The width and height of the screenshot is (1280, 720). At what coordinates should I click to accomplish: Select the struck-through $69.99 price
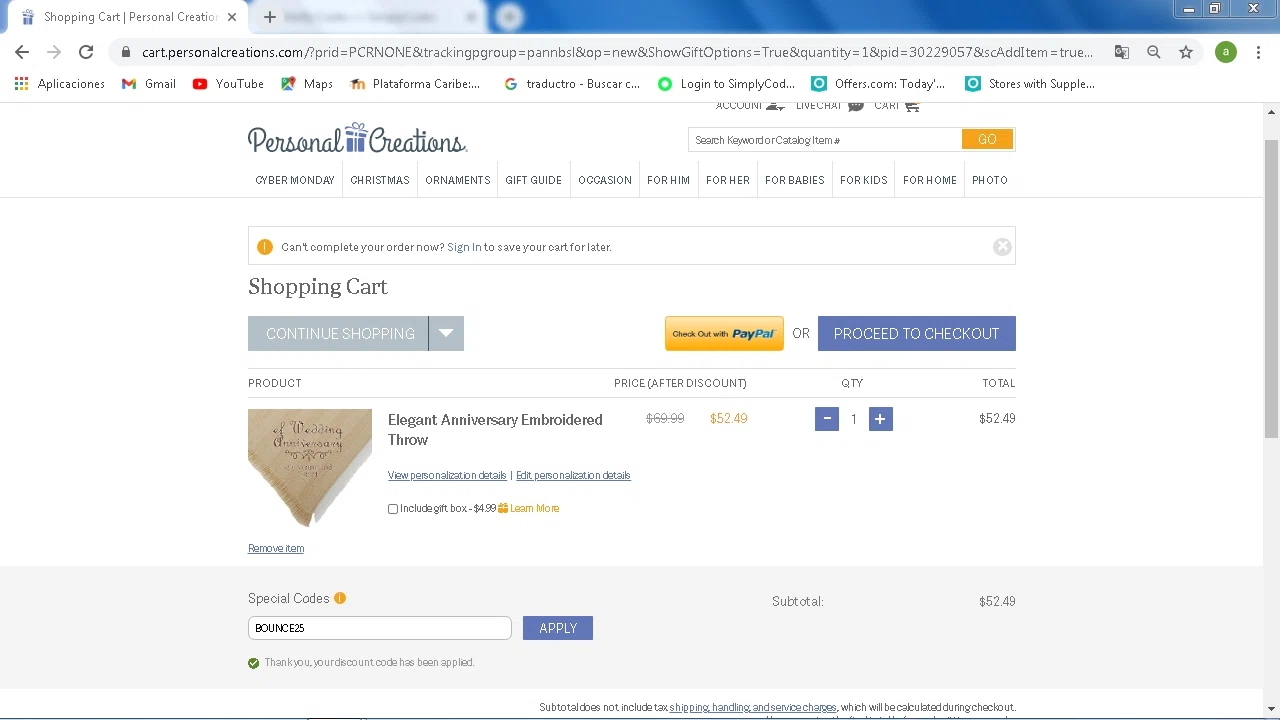tap(665, 419)
